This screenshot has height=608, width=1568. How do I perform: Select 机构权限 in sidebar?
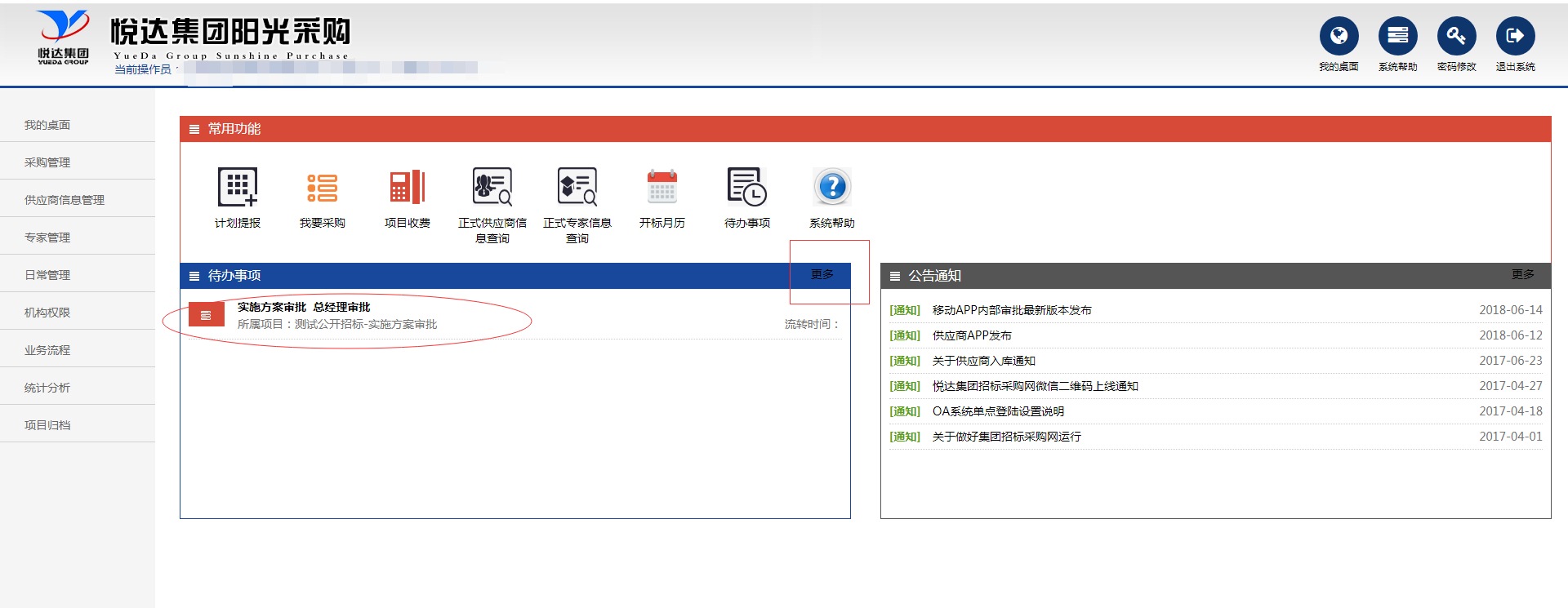click(x=47, y=313)
